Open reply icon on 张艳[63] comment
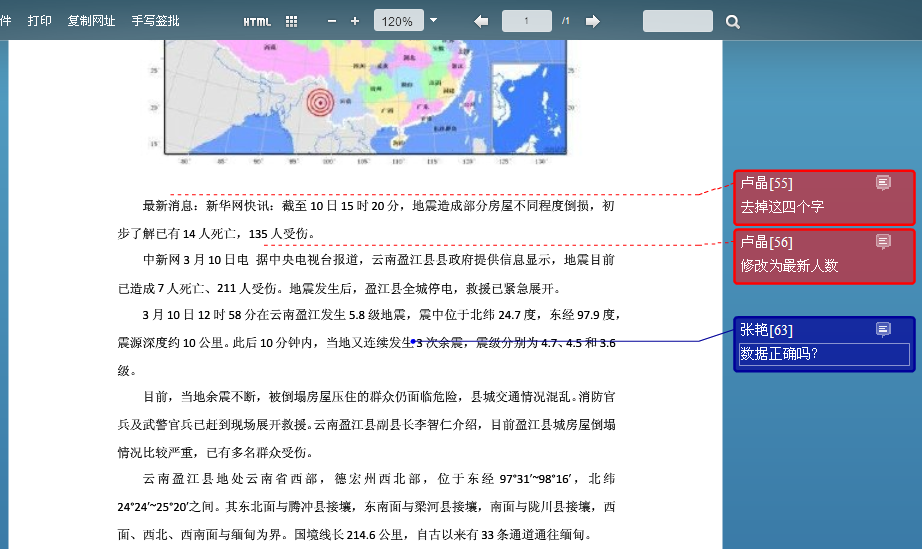The image size is (922, 549). (x=883, y=329)
